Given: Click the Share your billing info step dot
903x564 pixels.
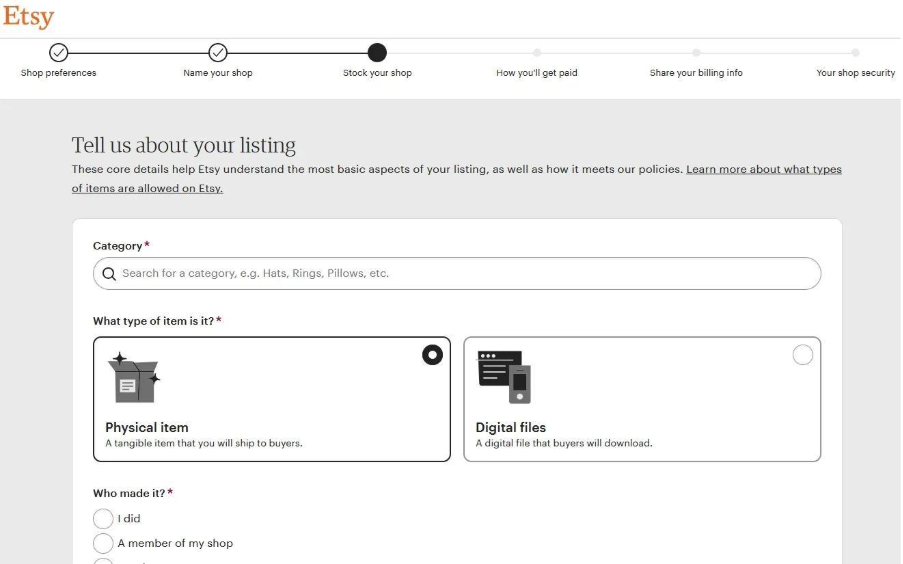Looking at the screenshot, I should pos(696,52).
